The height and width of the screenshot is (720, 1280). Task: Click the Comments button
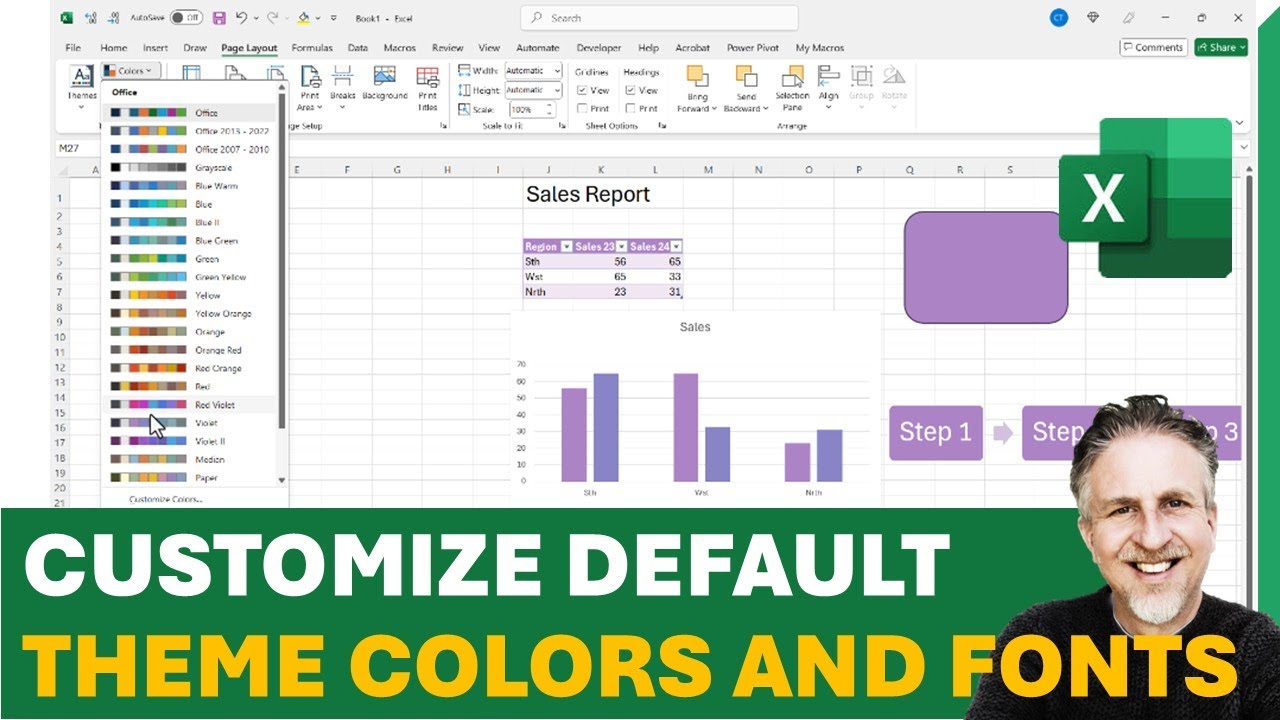[x=1153, y=47]
